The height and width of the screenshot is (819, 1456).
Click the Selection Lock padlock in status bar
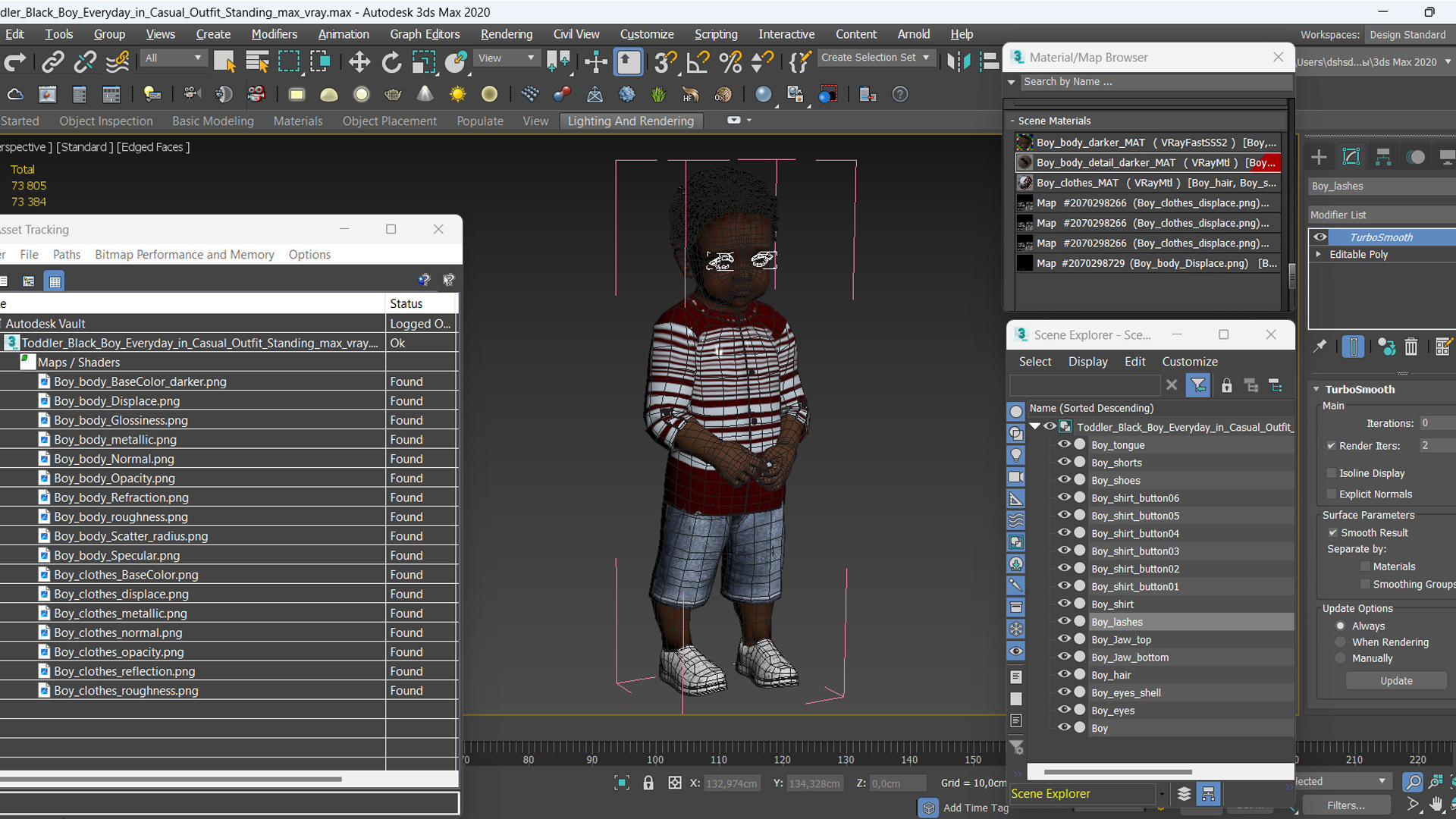click(648, 783)
